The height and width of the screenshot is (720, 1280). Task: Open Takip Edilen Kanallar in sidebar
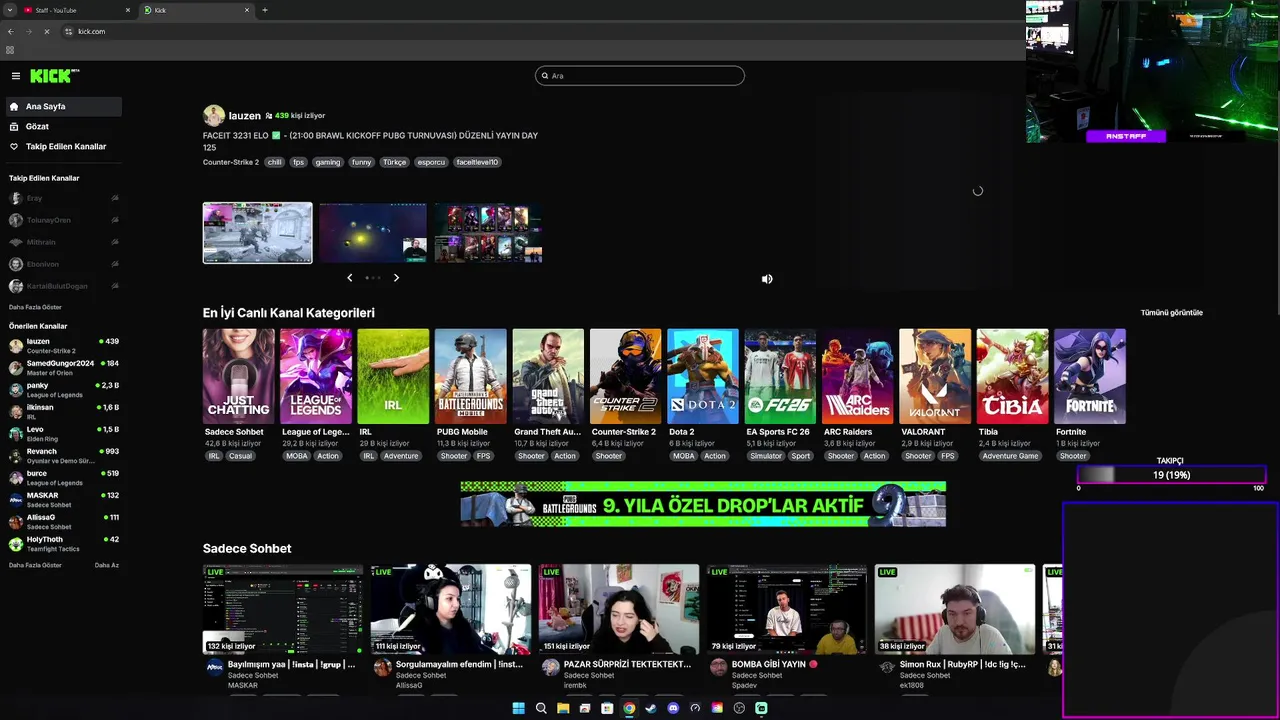[63, 146]
